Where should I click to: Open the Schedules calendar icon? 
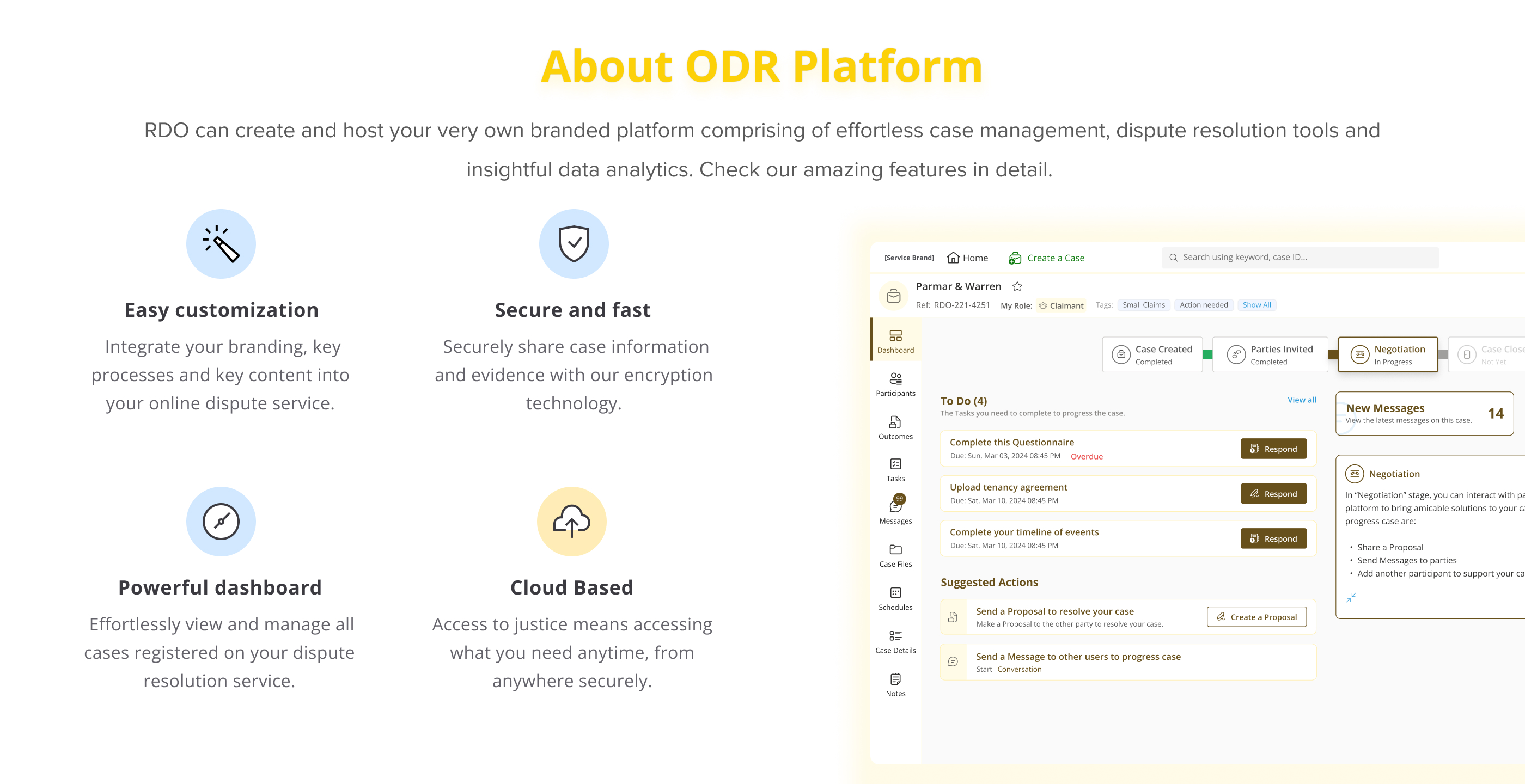click(895, 598)
